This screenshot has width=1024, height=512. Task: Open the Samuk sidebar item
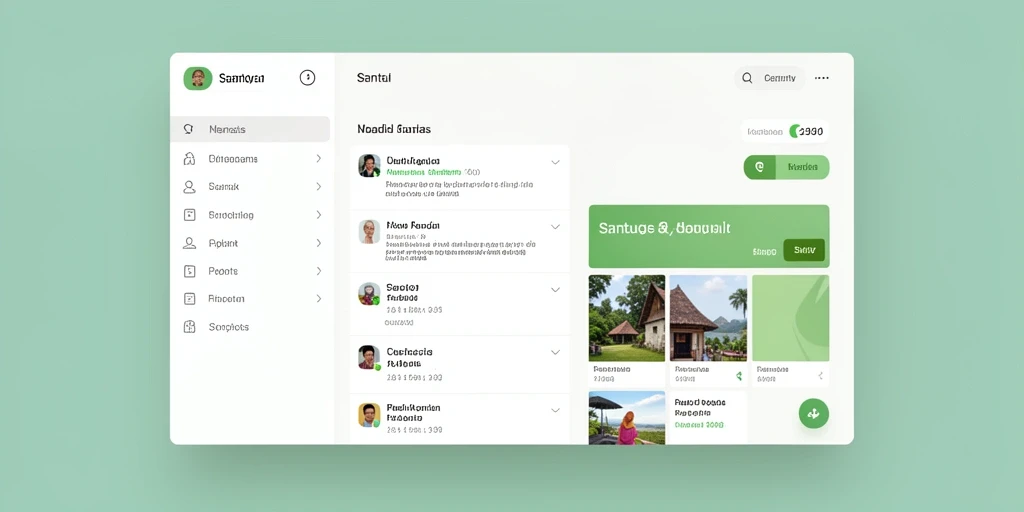[250, 187]
